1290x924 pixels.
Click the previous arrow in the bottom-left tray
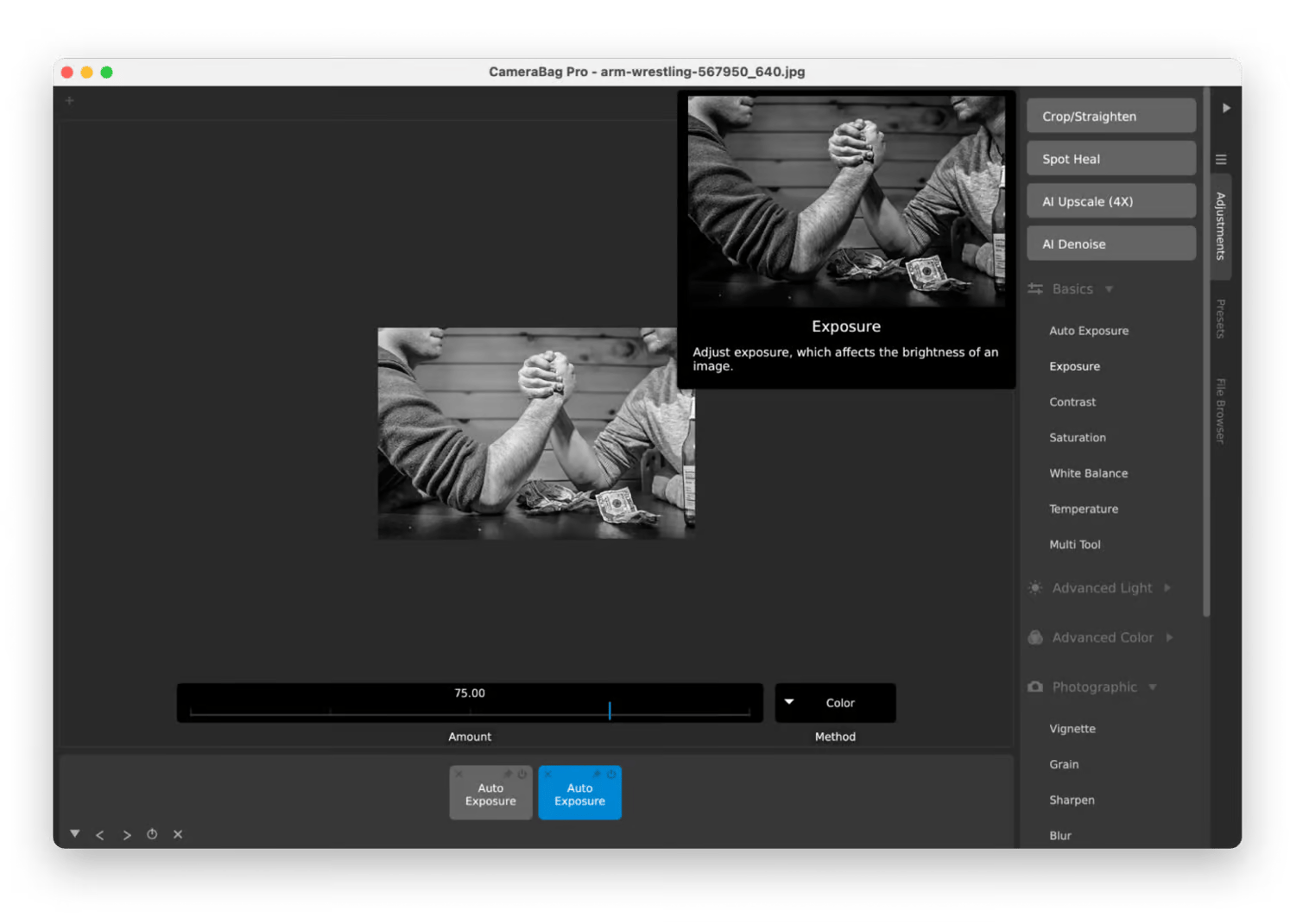tap(100, 835)
